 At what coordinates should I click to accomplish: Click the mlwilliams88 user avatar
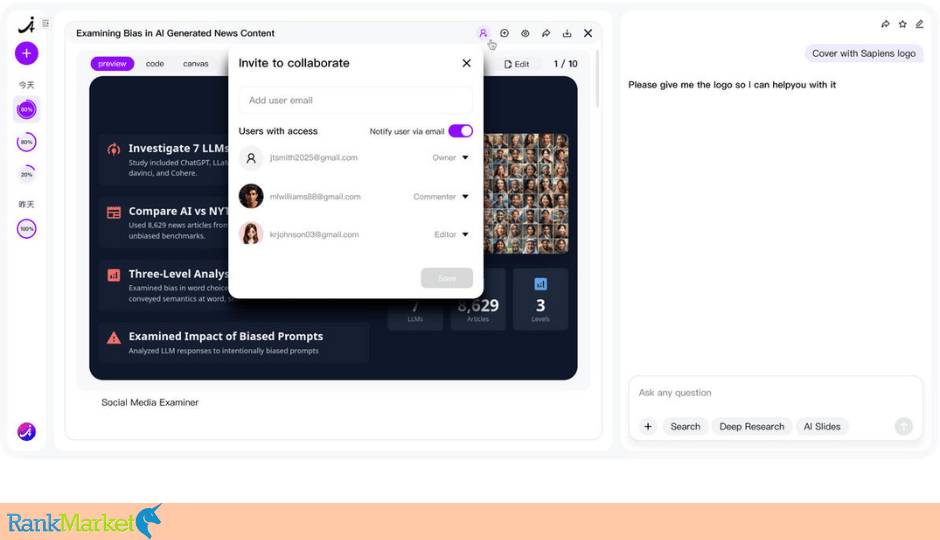point(251,196)
